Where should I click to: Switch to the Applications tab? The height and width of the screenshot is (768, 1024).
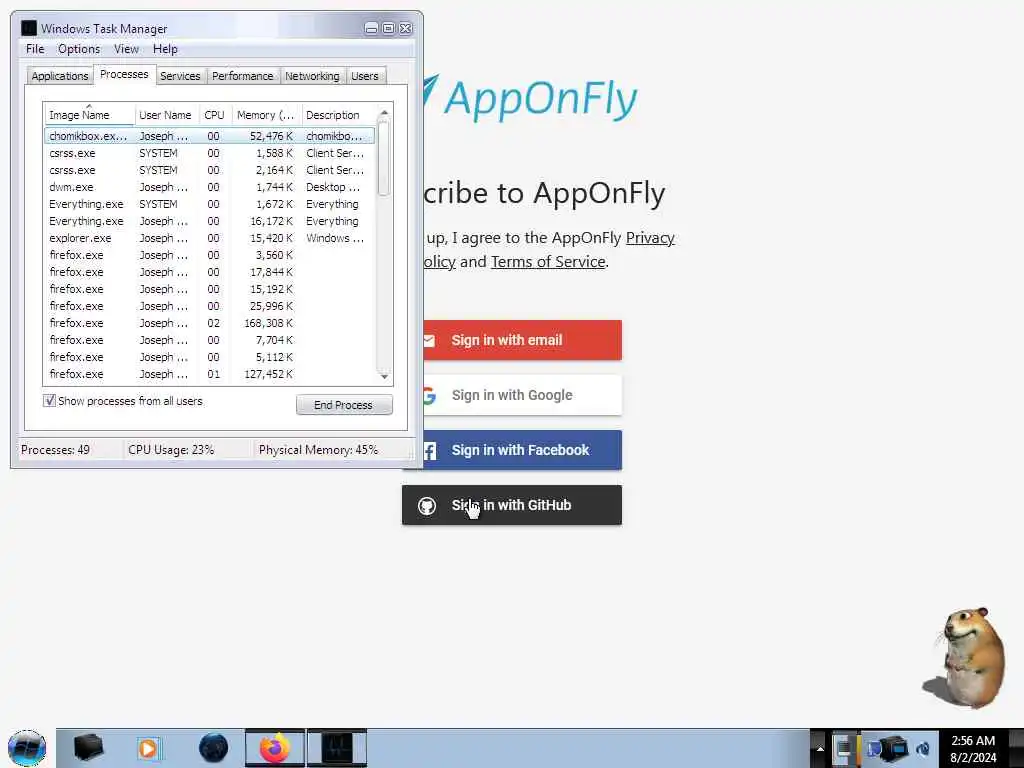[x=59, y=76]
